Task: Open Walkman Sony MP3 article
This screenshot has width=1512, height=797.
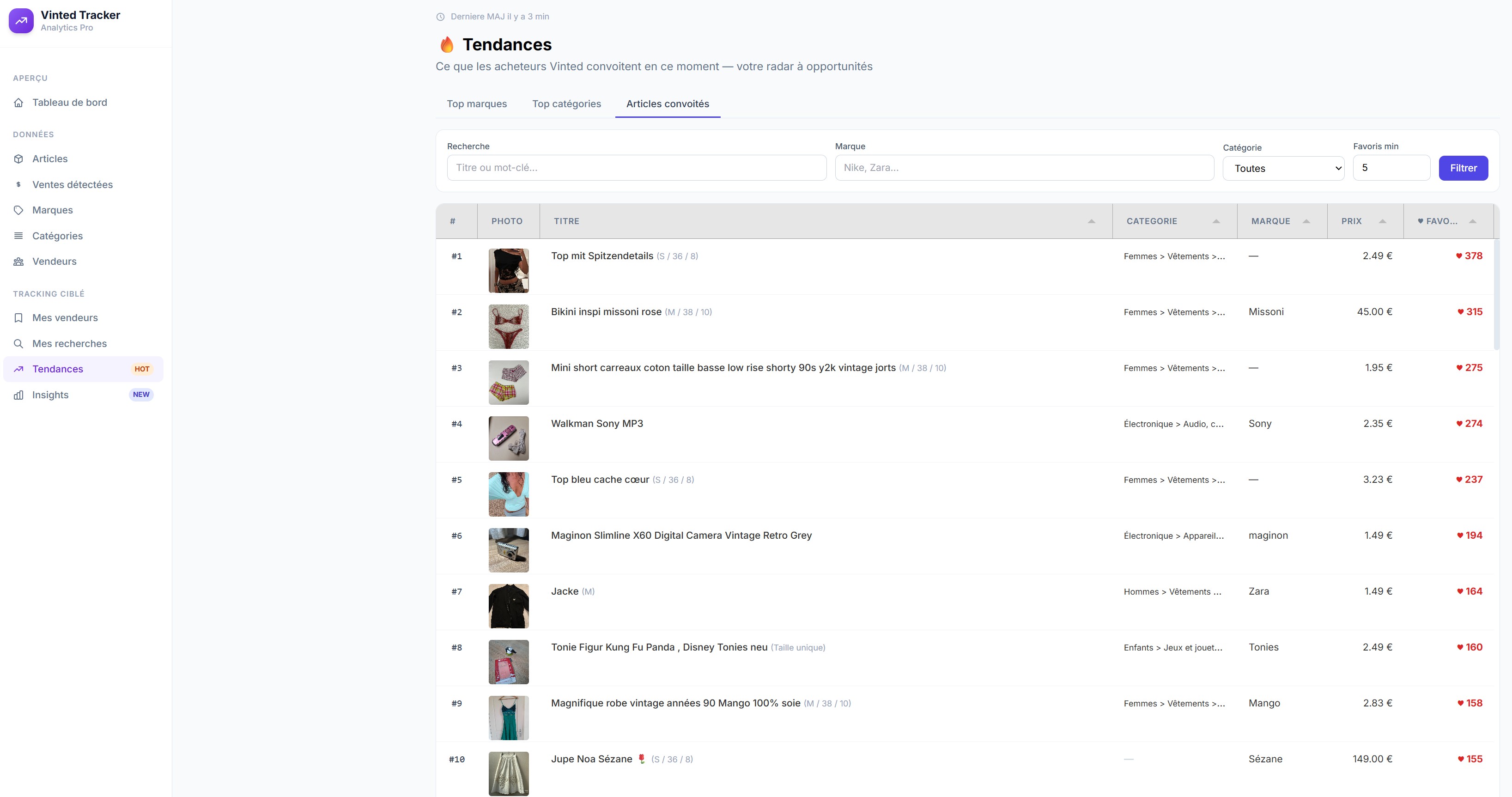Action: 597,424
